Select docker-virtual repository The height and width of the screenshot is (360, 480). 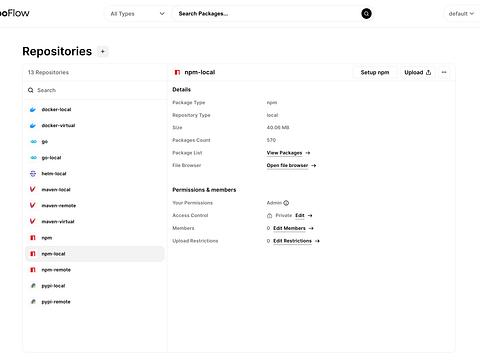(x=95, y=125)
